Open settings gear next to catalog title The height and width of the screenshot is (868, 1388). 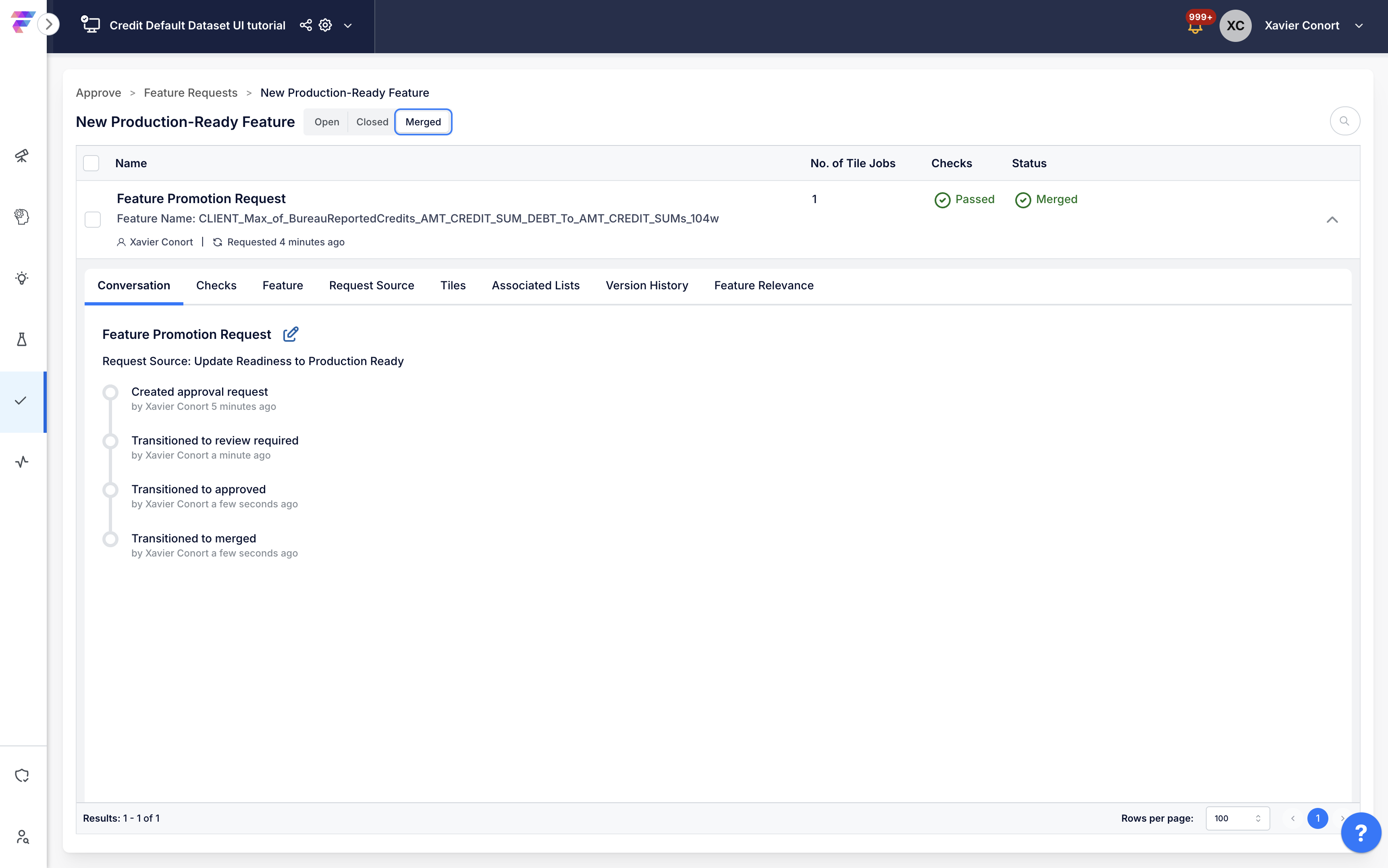click(326, 25)
